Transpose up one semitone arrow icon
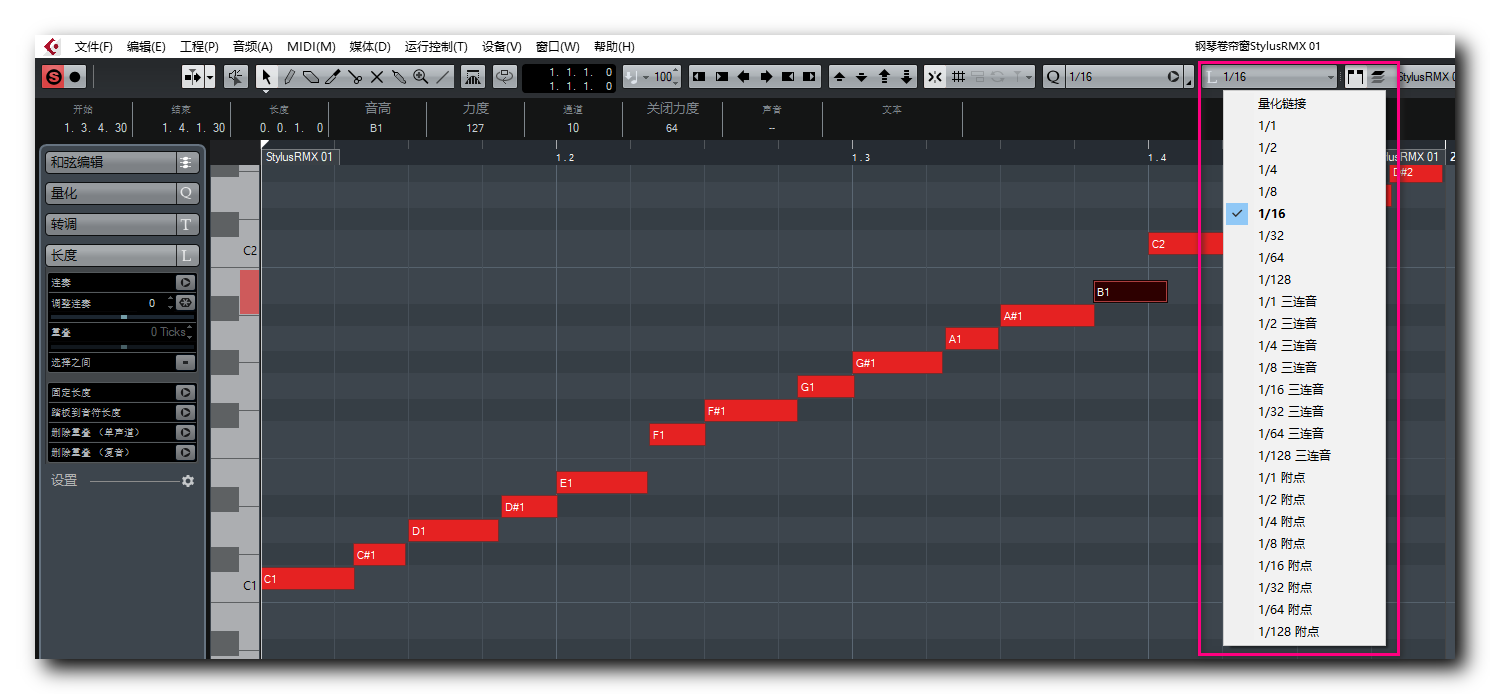This screenshot has height=694, width=1490. click(839, 76)
